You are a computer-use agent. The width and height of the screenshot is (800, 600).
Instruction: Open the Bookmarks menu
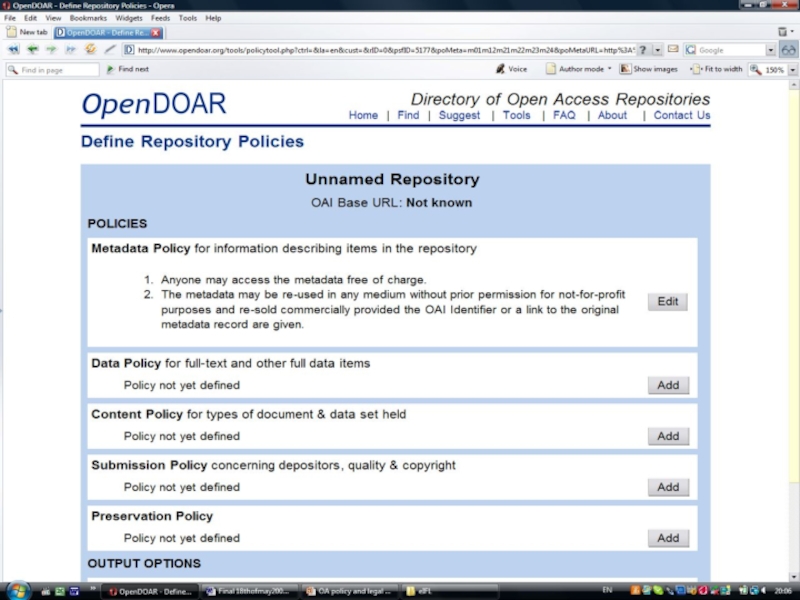[88, 18]
